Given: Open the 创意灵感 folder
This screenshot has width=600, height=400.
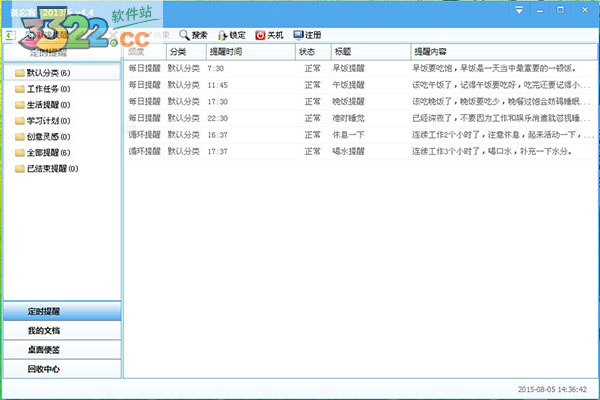Looking at the screenshot, I should point(42,137).
